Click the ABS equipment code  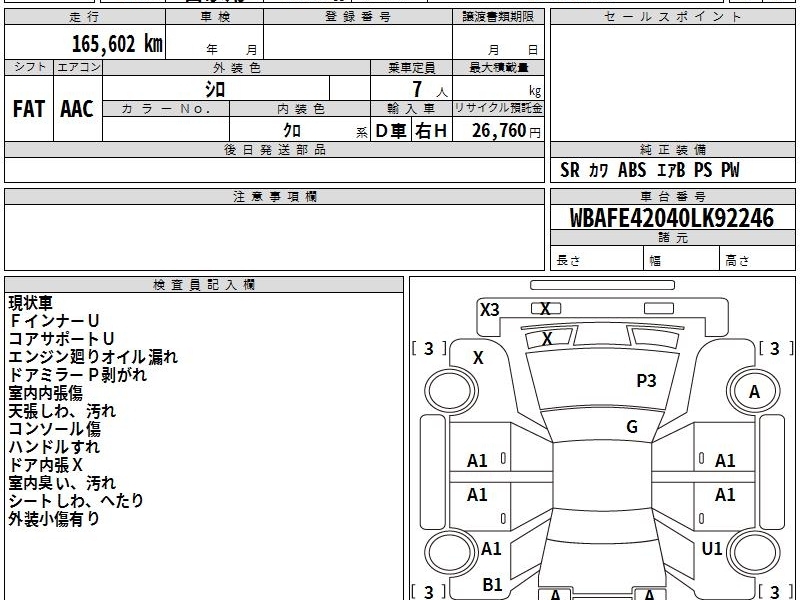[x=632, y=170]
